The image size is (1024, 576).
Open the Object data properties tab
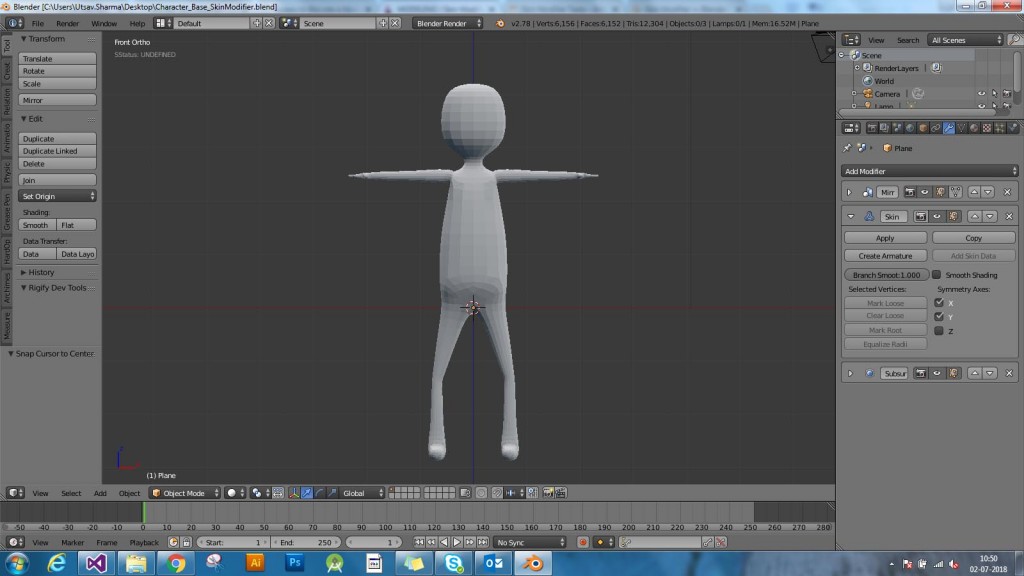tap(960, 127)
